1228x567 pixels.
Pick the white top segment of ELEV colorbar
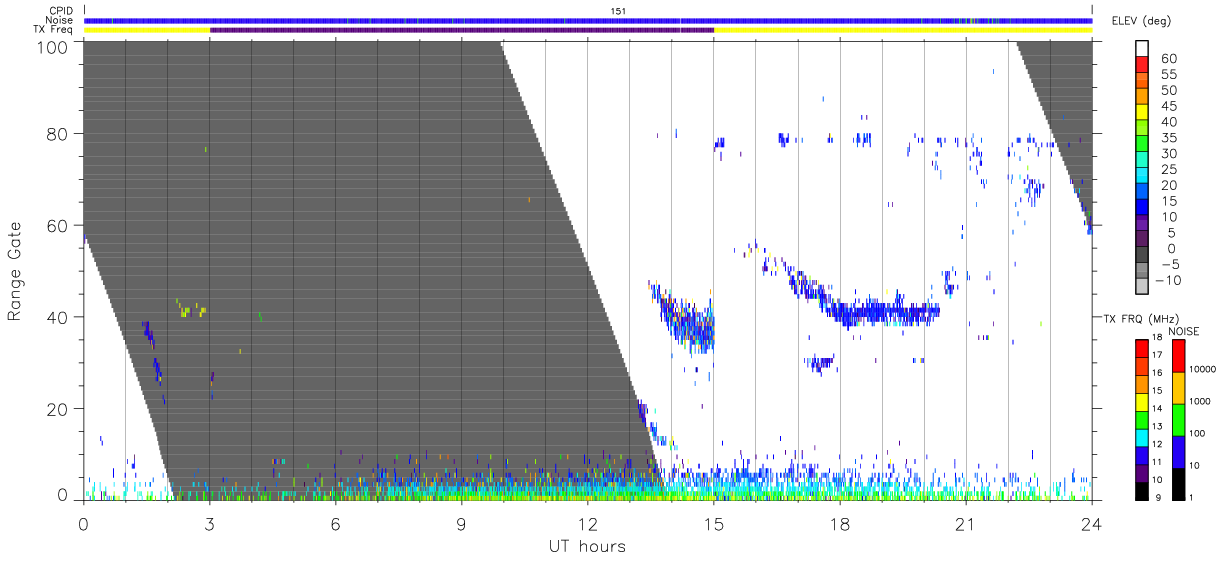pyautogui.click(x=1144, y=49)
